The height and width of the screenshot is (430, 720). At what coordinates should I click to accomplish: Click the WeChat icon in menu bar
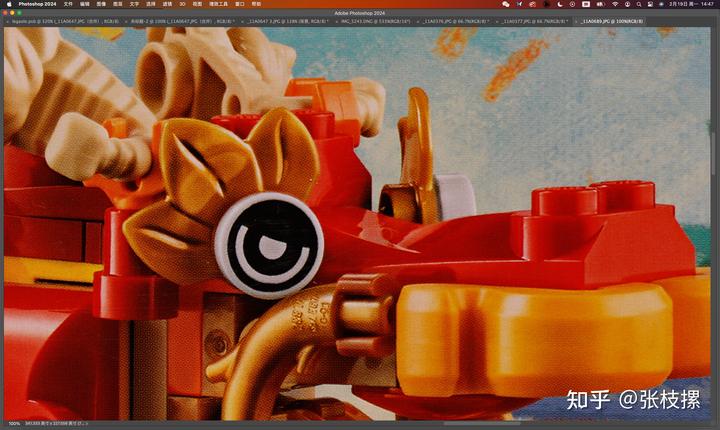506,4
